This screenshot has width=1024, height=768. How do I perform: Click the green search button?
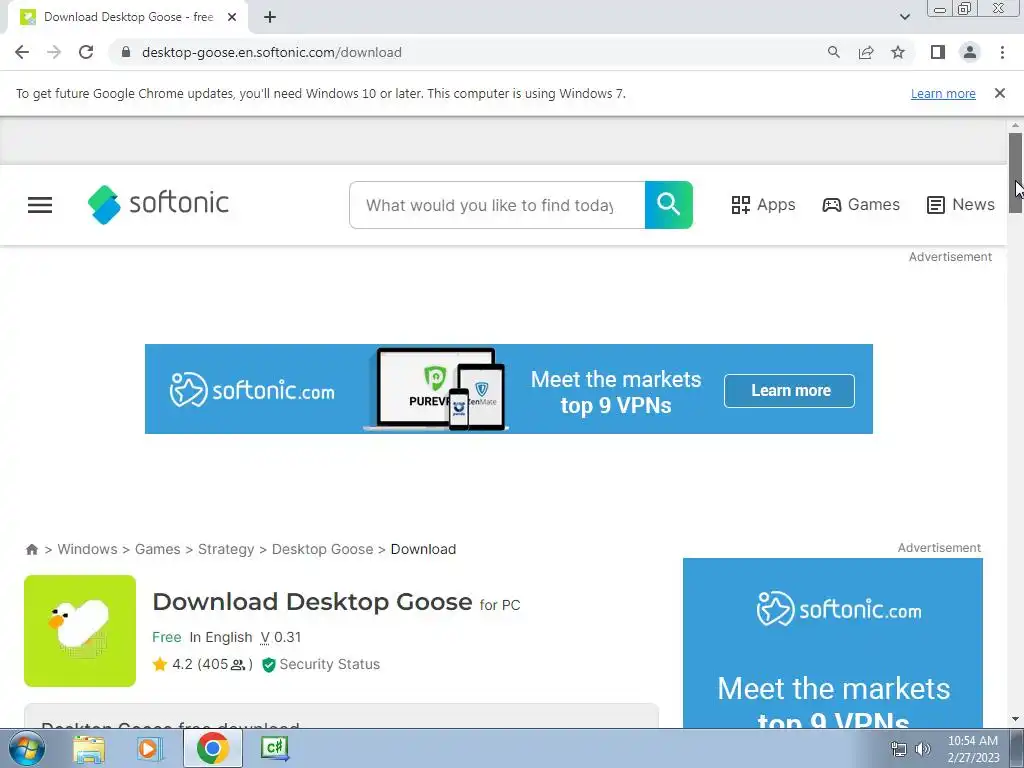(x=669, y=205)
